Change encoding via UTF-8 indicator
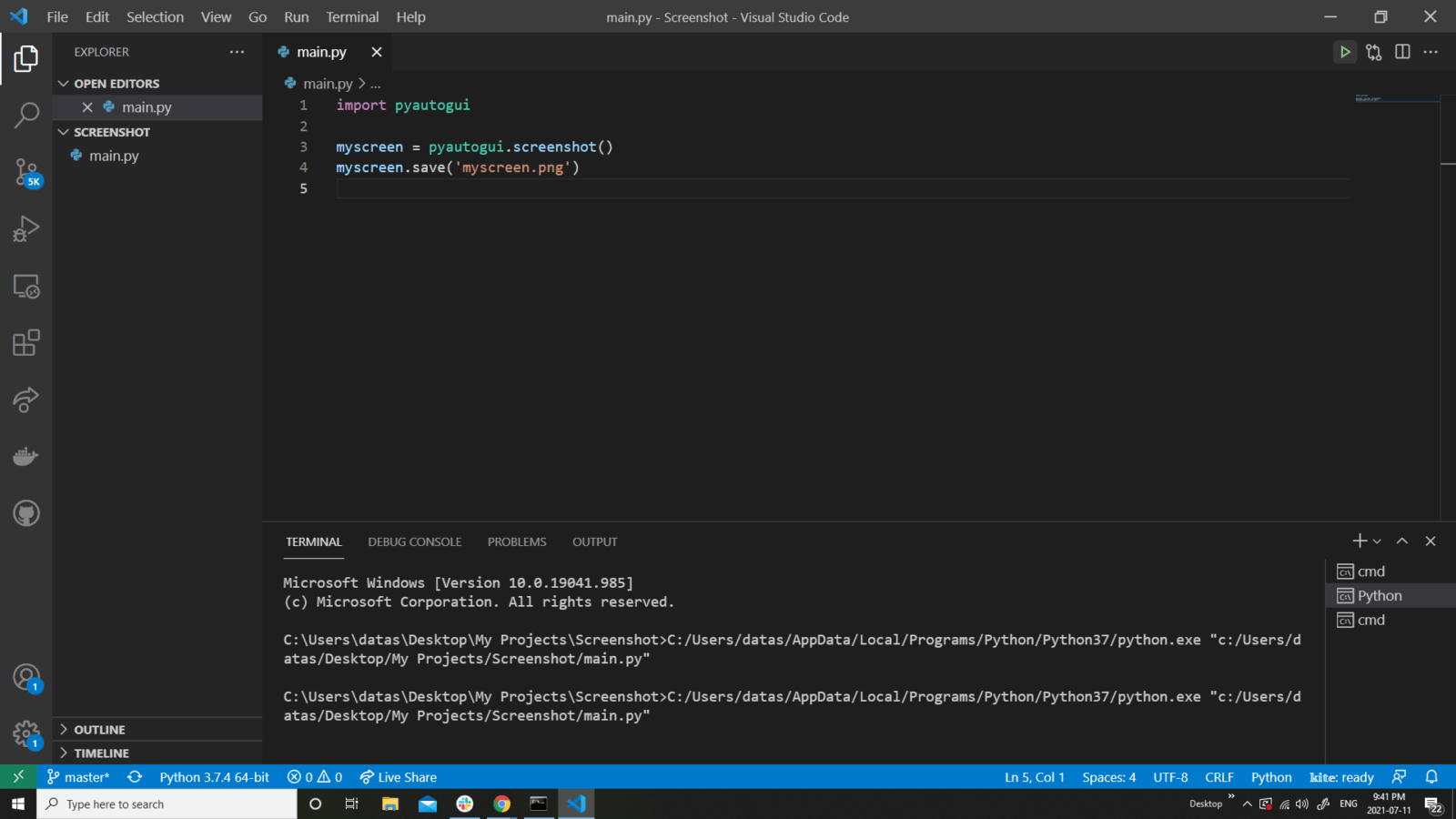 (x=1170, y=776)
